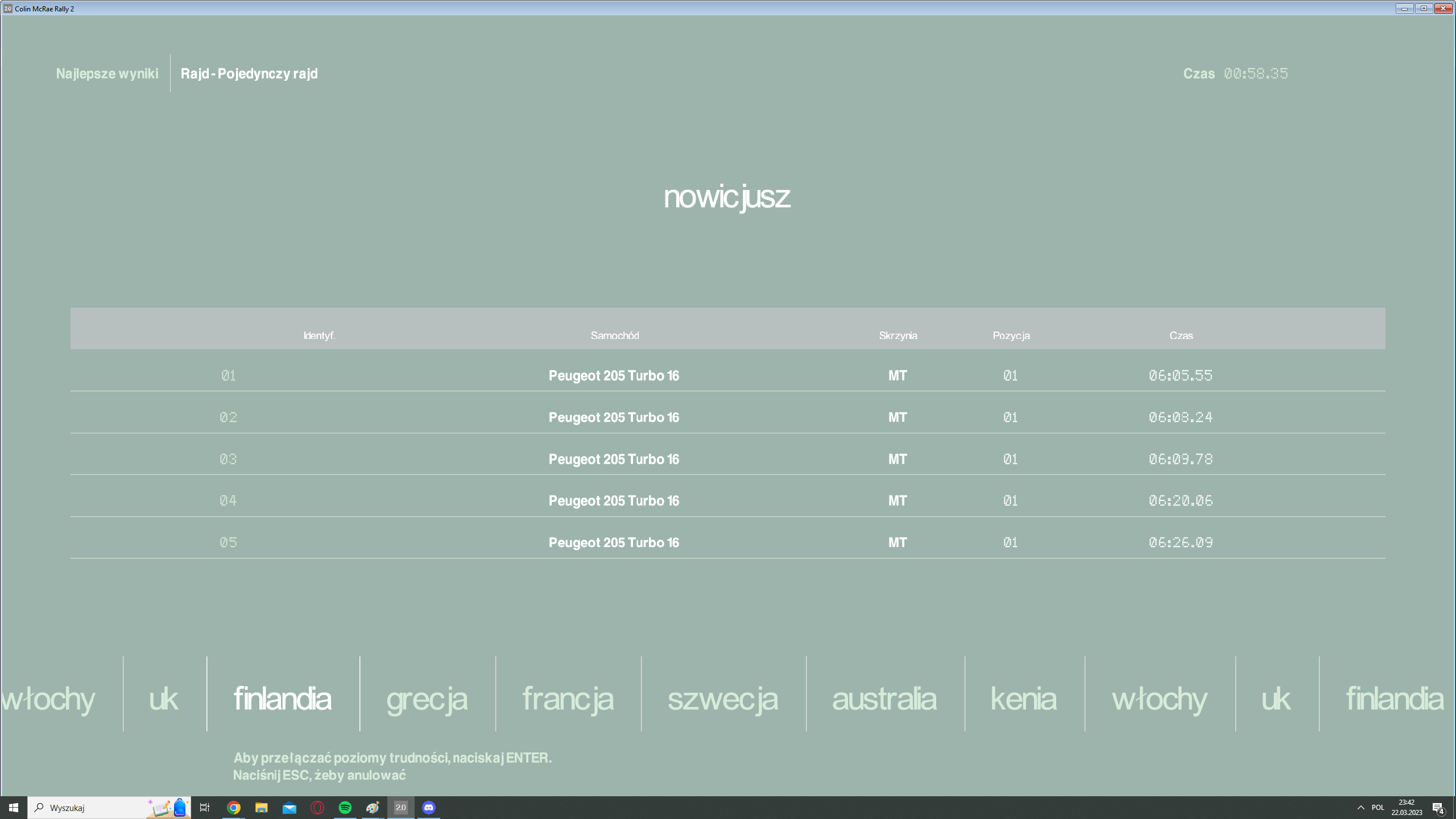Click the Najlepsze wyniki label
Image resolution: width=1456 pixels, height=819 pixels.
[x=107, y=73]
